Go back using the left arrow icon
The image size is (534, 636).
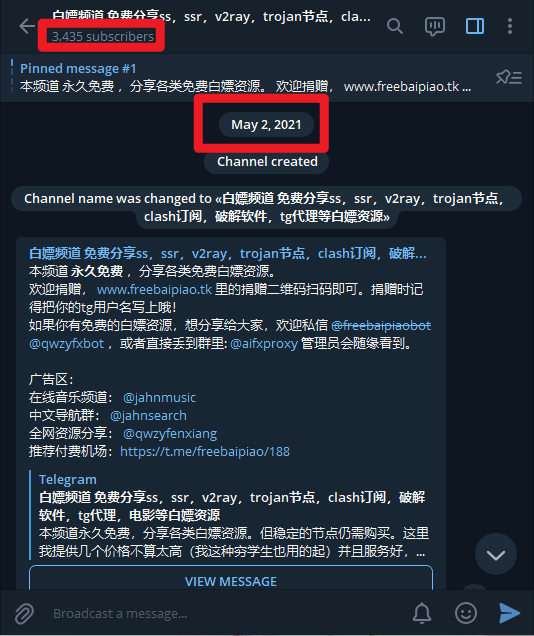tap(27, 26)
